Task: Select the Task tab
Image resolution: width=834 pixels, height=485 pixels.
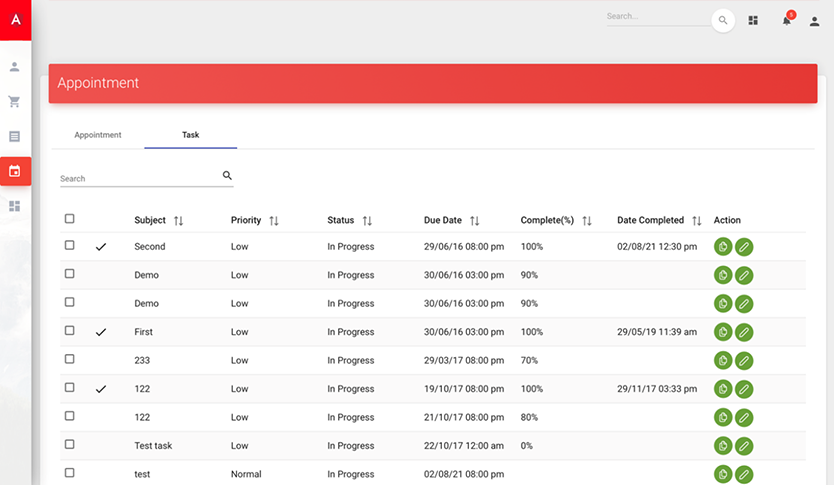Action: point(190,135)
